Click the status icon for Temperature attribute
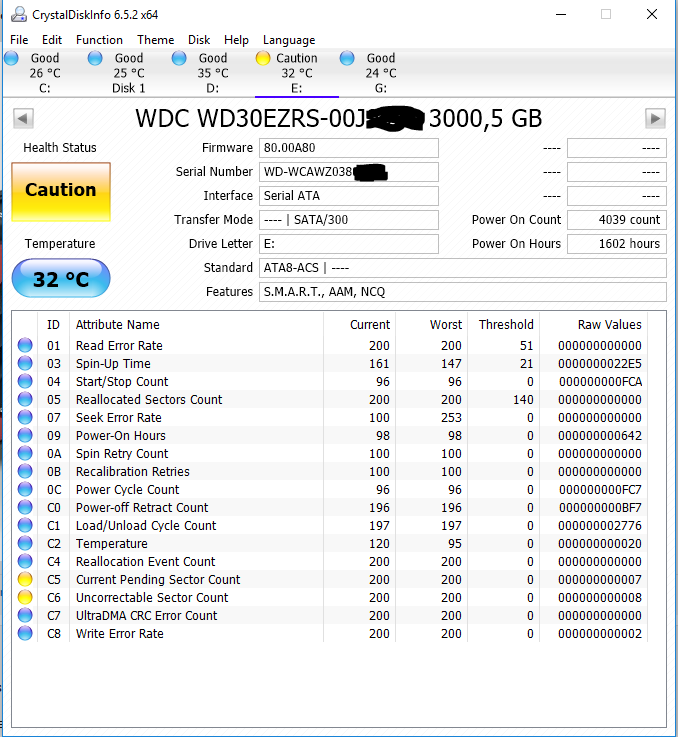The image size is (678, 737). 25,543
